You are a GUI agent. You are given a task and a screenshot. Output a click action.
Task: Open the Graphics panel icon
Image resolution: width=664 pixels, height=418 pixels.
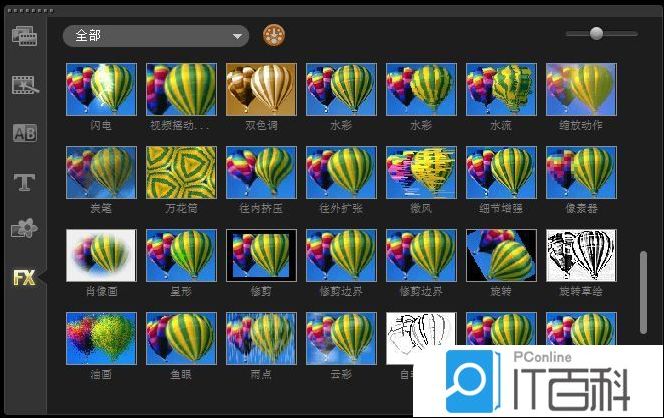pos(24,229)
